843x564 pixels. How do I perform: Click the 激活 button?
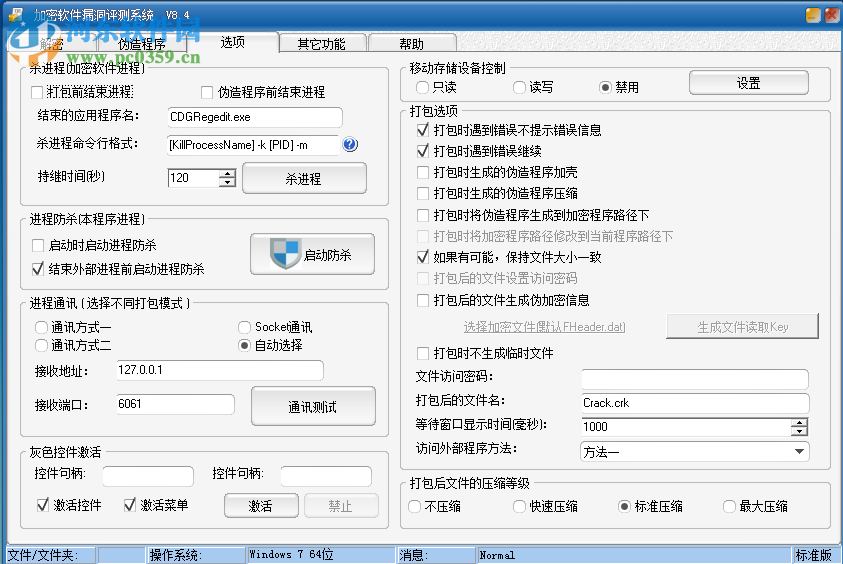pos(261,505)
